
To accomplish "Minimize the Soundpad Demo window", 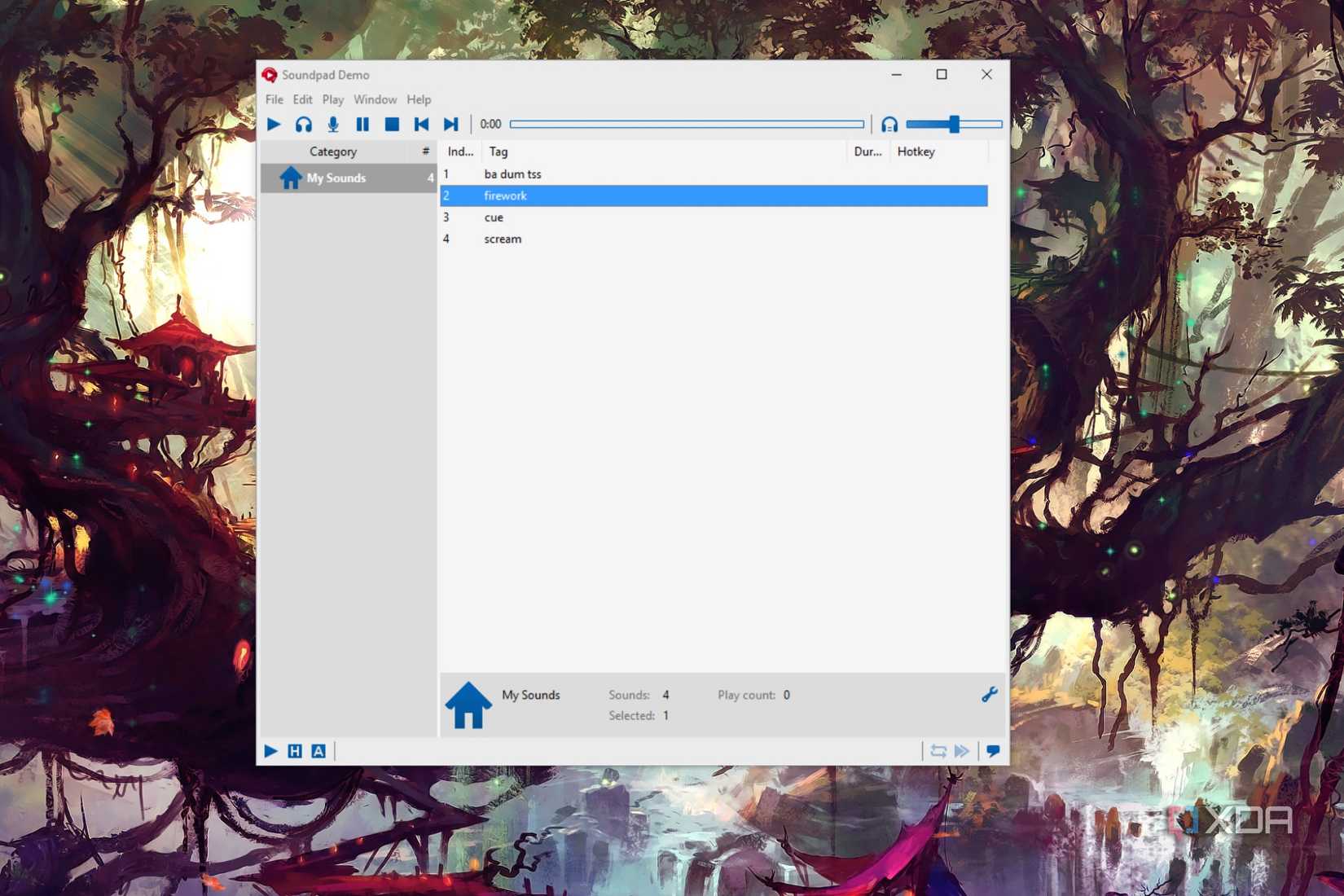I will (897, 74).
